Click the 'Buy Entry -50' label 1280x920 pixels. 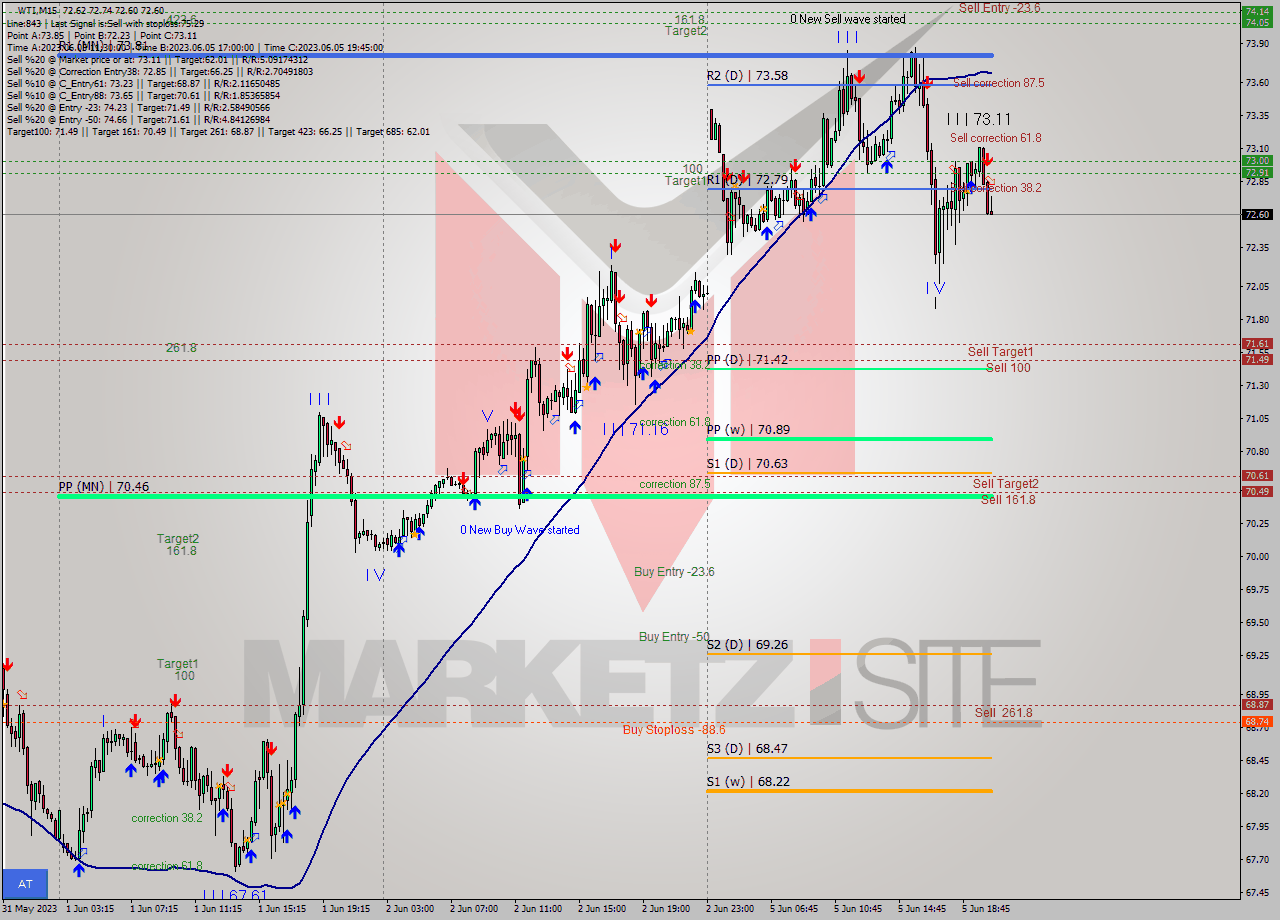pyautogui.click(x=674, y=636)
